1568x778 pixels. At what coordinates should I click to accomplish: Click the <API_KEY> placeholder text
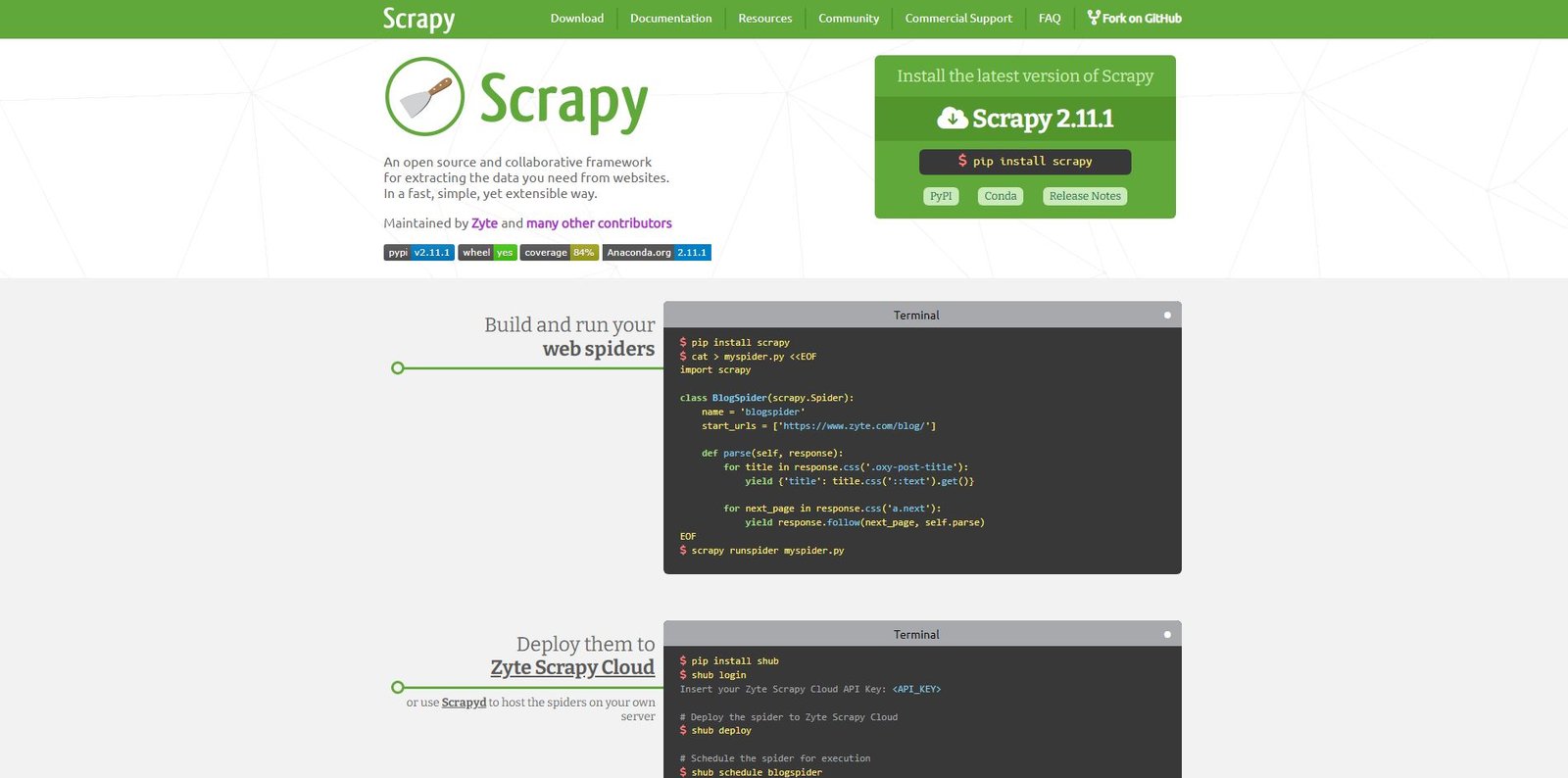(916, 690)
